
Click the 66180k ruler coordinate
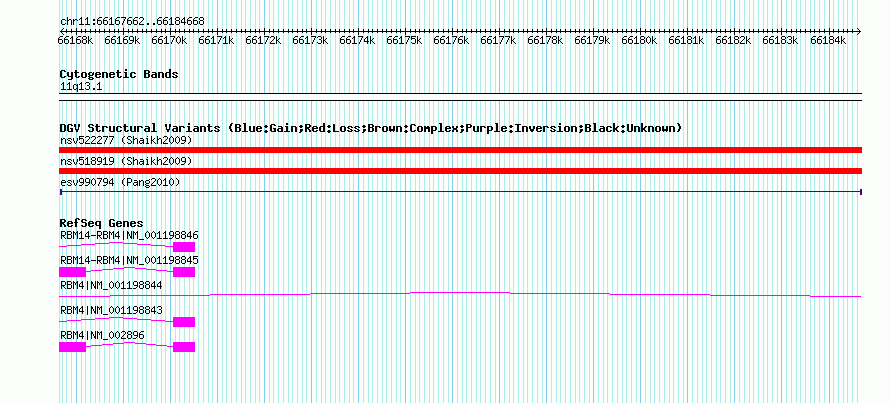point(640,40)
